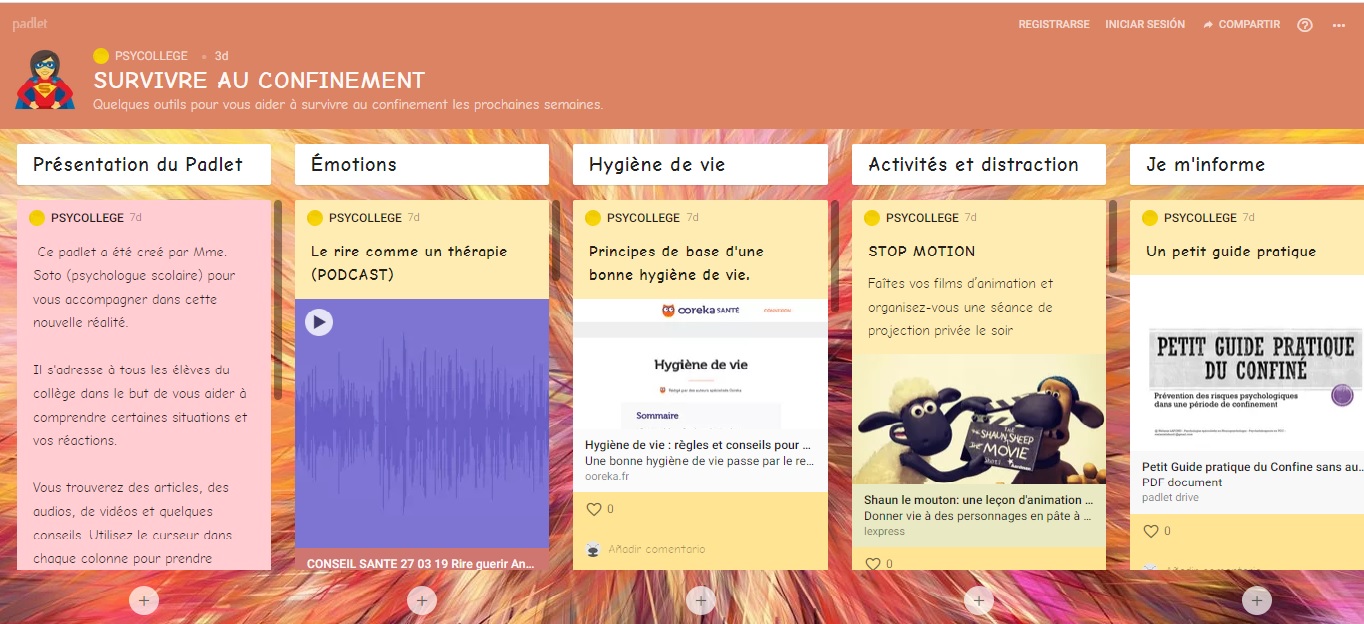Click the Un petit guide pratique title

coord(1231,251)
